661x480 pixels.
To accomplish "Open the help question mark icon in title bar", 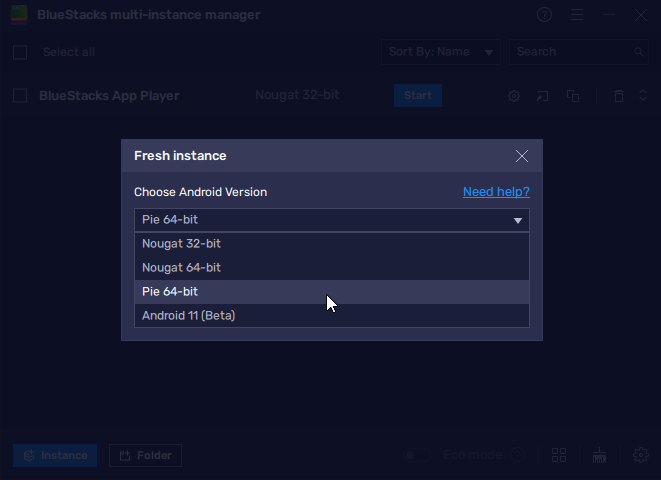I will pyautogui.click(x=544, y=15).
